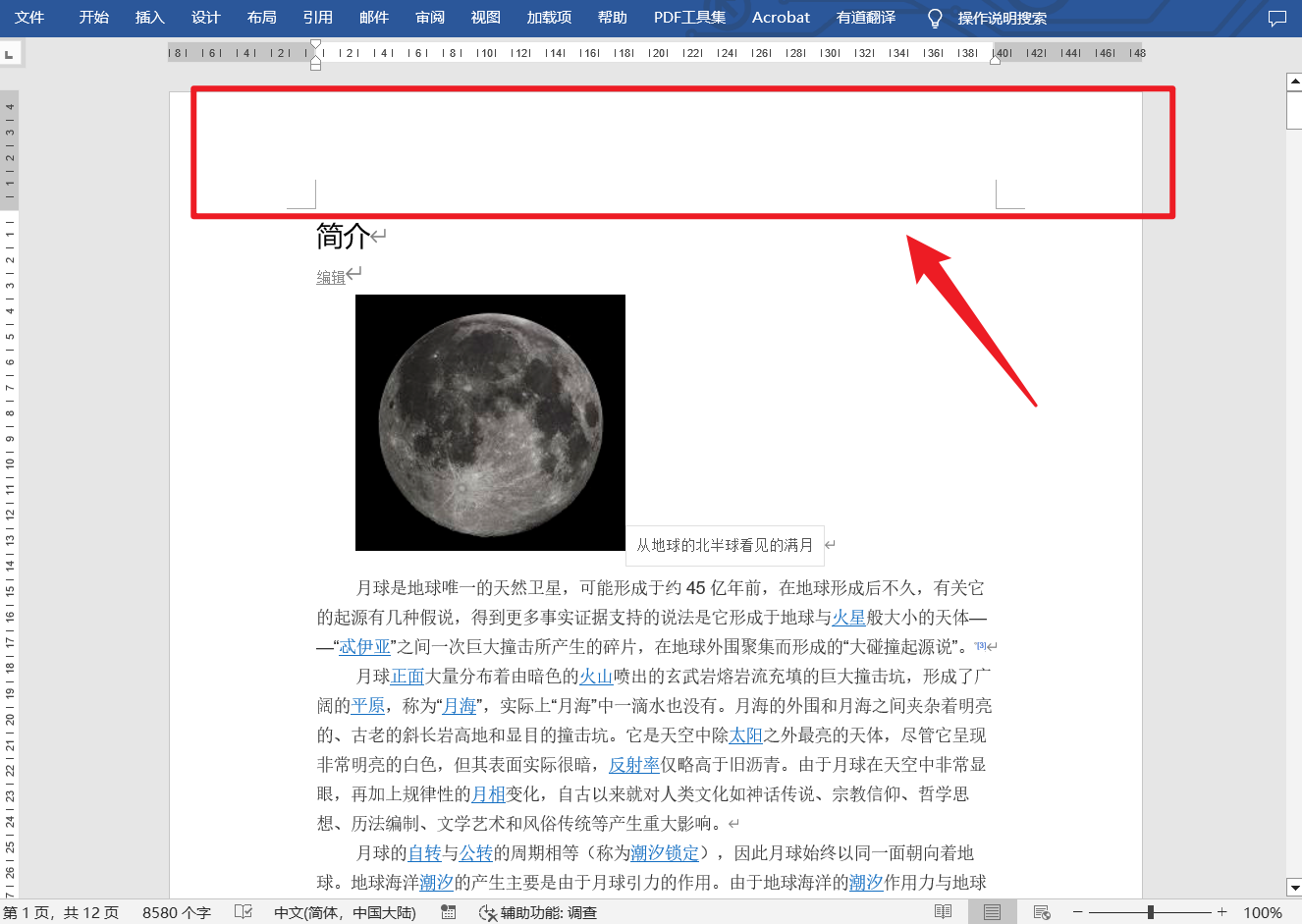Image resolution: width=1302 pixels, height=924 pixels.
Task: Click the language indicator 中文(简体, 中国大陆)
Action: [345, 912]
